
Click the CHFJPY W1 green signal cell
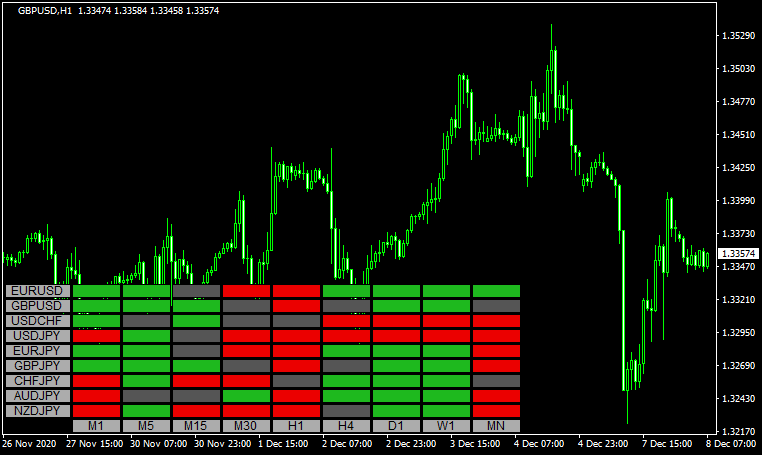point(446,381)
